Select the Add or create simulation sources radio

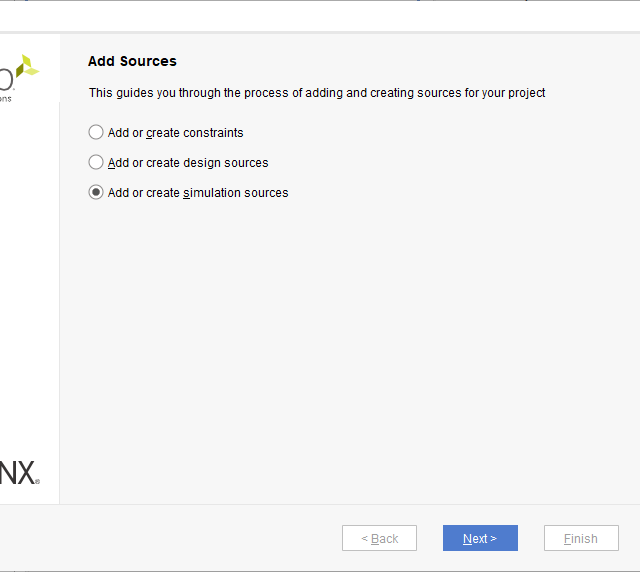[x=96, y=192]
